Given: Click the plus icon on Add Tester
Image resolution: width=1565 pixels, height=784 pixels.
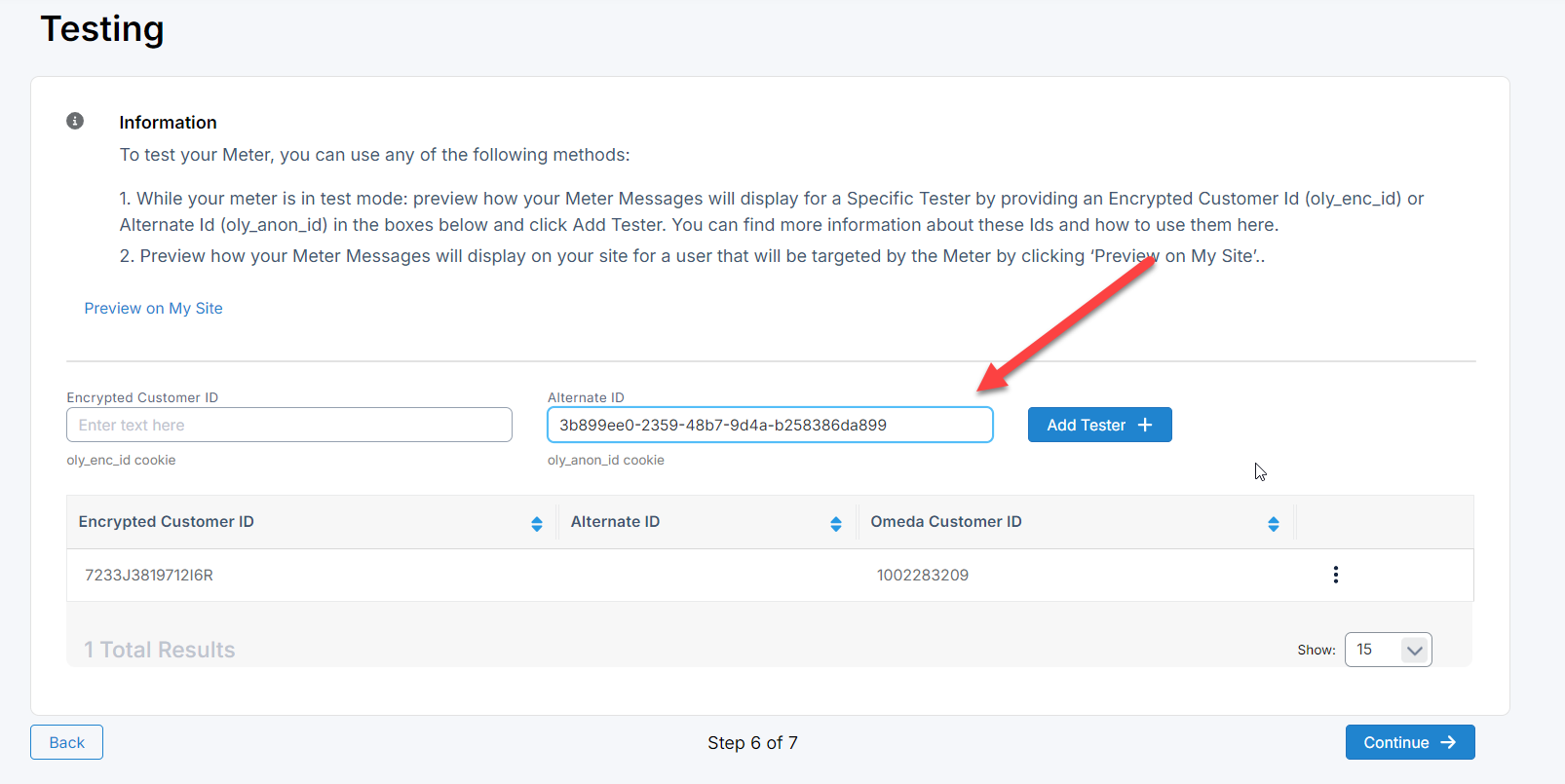Looking at the screenshot, I should [1145, 425].
